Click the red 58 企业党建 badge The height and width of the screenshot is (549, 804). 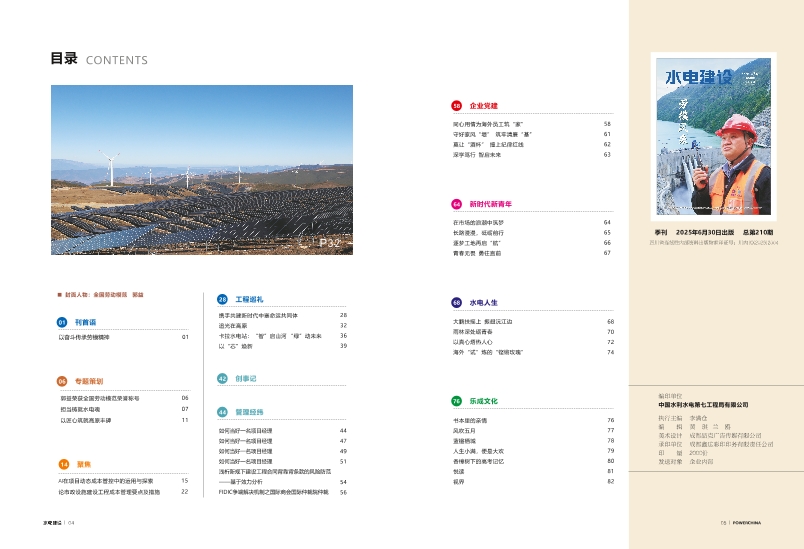[x=457, y=105]
